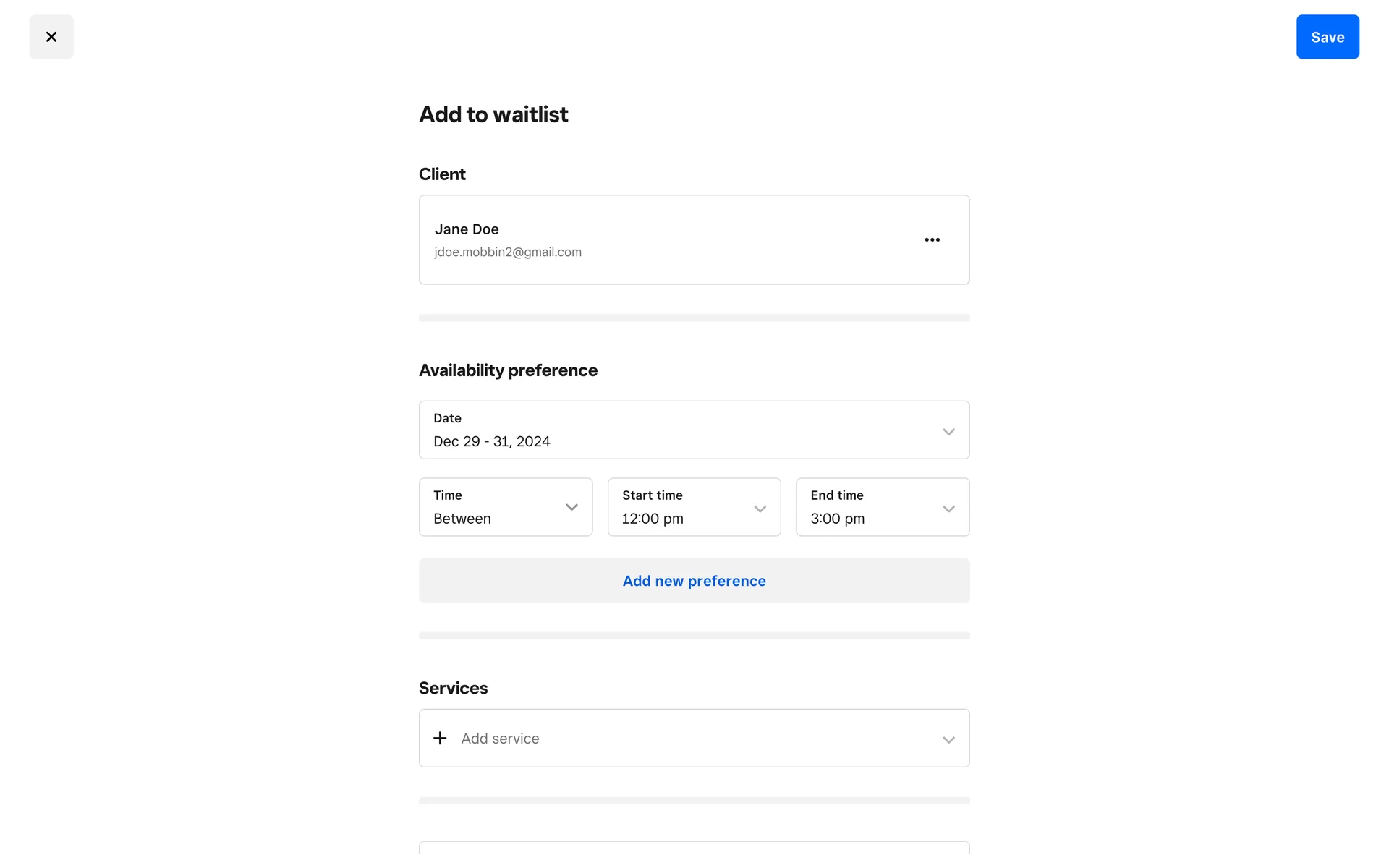
Task: Close the Add to waitlist form
Action: coord(51,37)
